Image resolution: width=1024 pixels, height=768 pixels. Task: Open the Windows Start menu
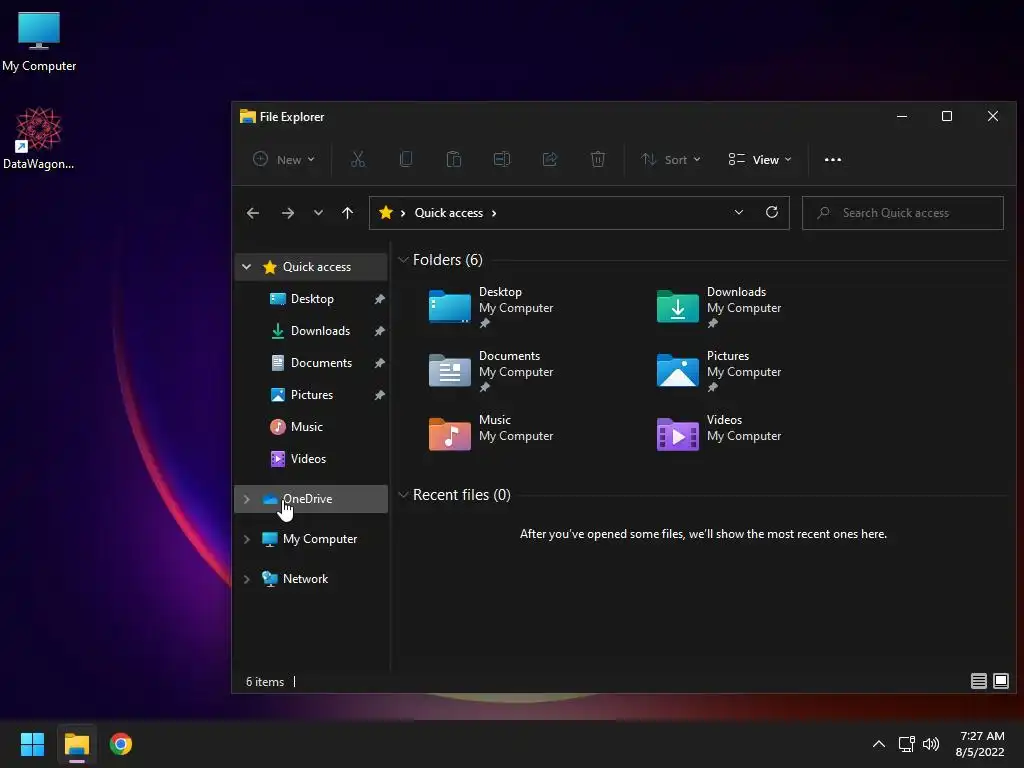32,744
